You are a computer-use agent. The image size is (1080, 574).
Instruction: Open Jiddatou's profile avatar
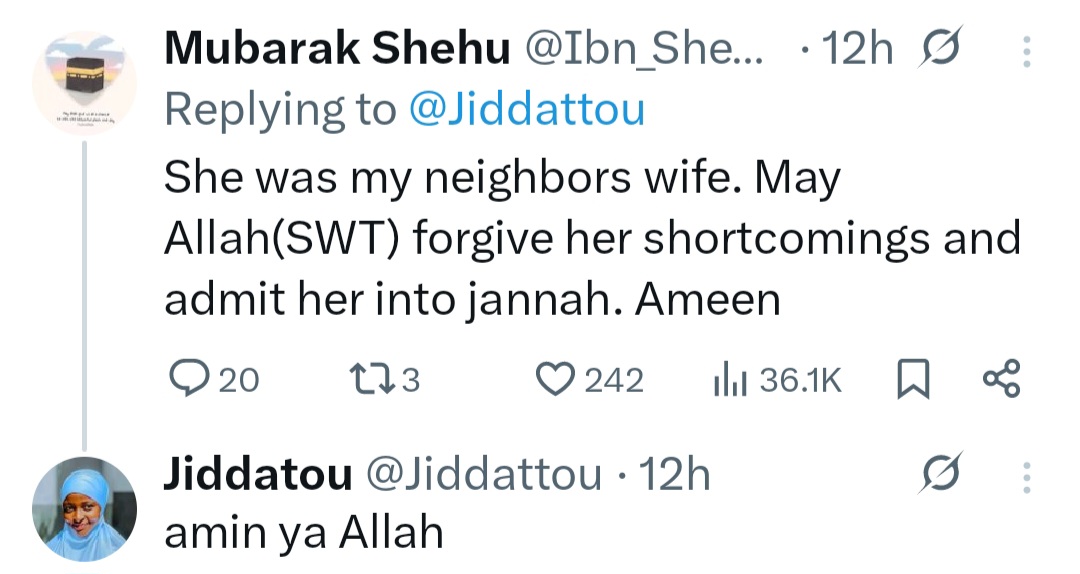(x=85, y=509)
